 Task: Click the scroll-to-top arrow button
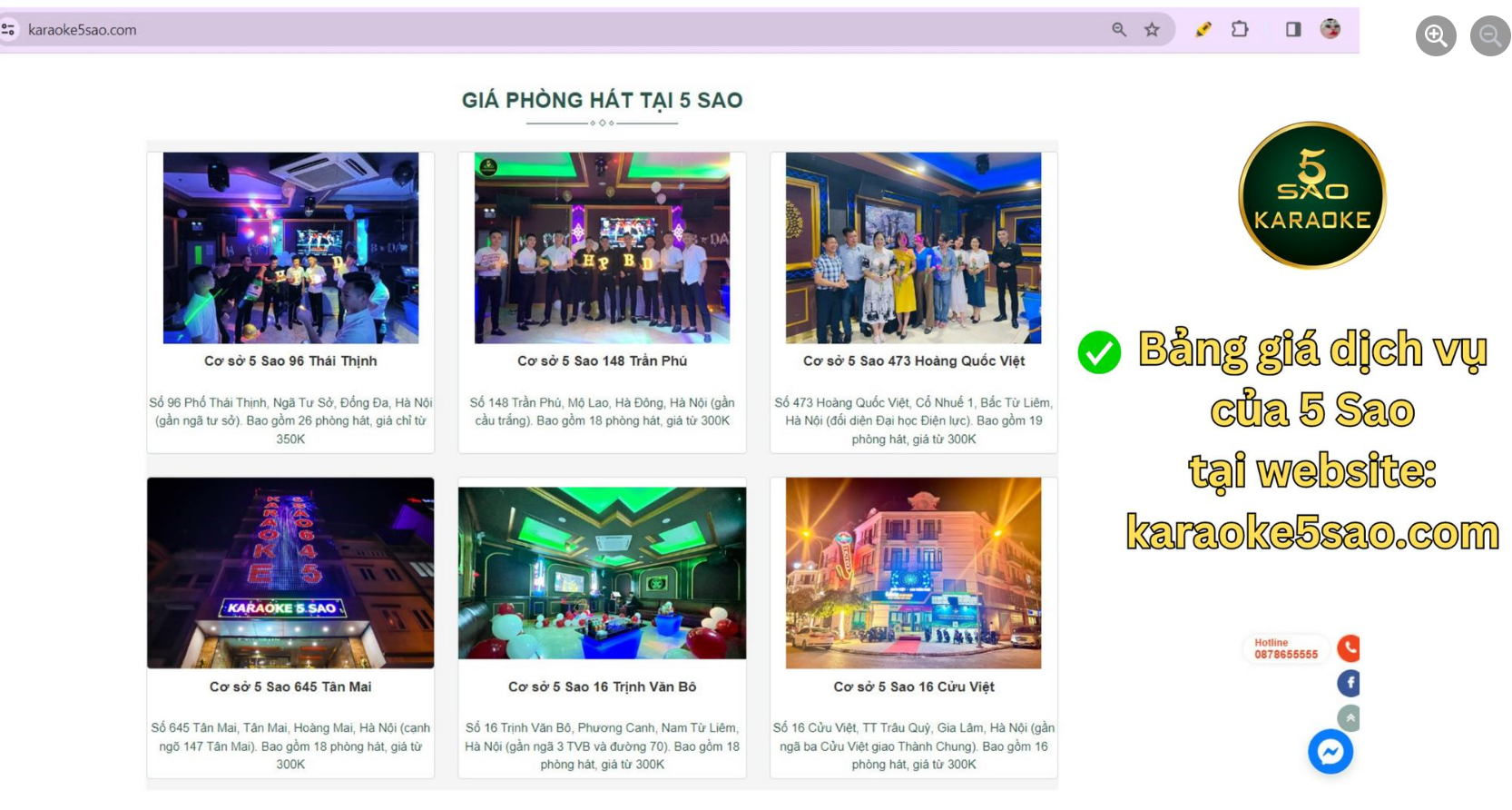1350,718
